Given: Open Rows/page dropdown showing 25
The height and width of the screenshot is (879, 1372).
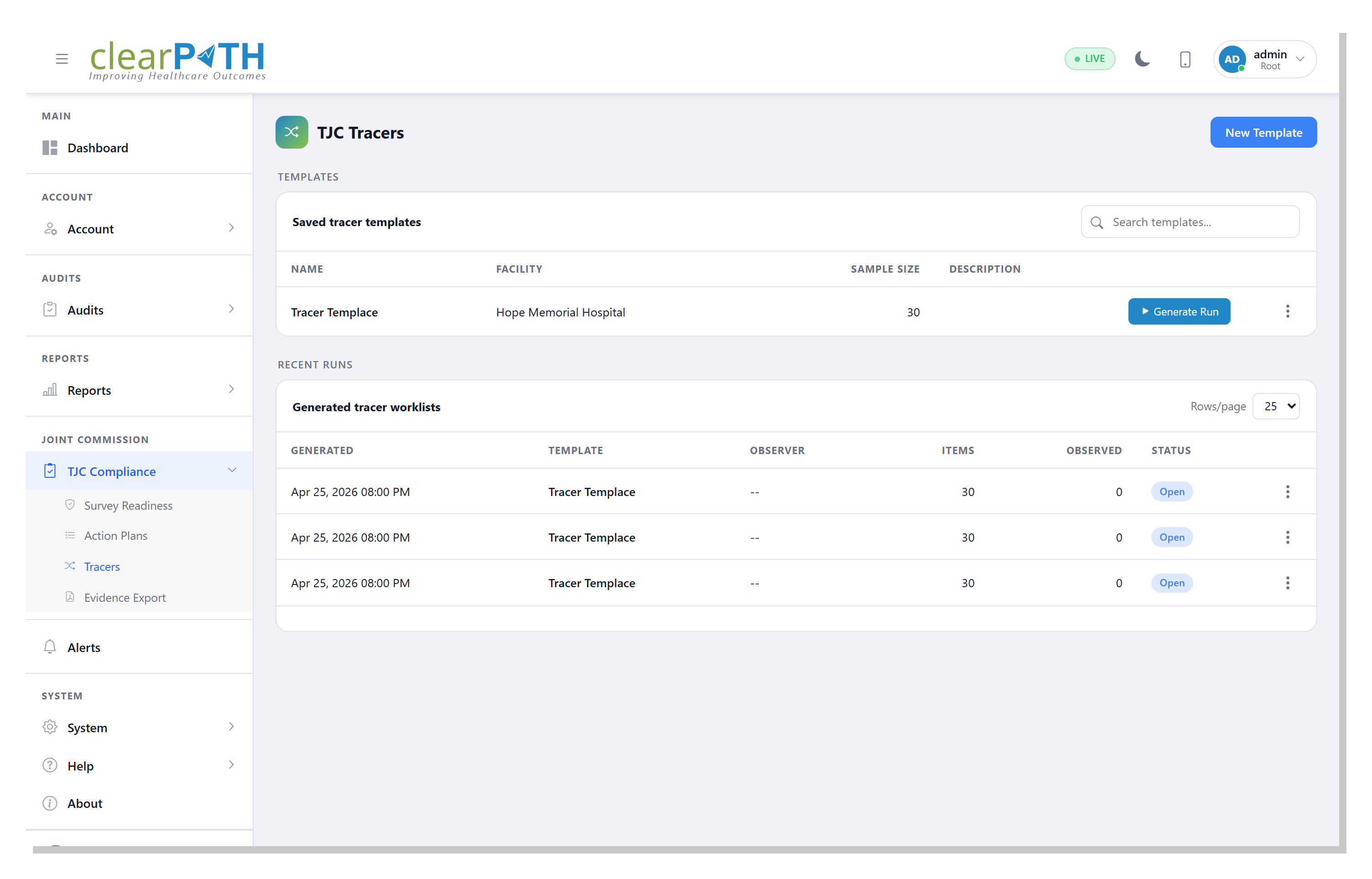Looking at the screenshot, I should pos(1275,406).
